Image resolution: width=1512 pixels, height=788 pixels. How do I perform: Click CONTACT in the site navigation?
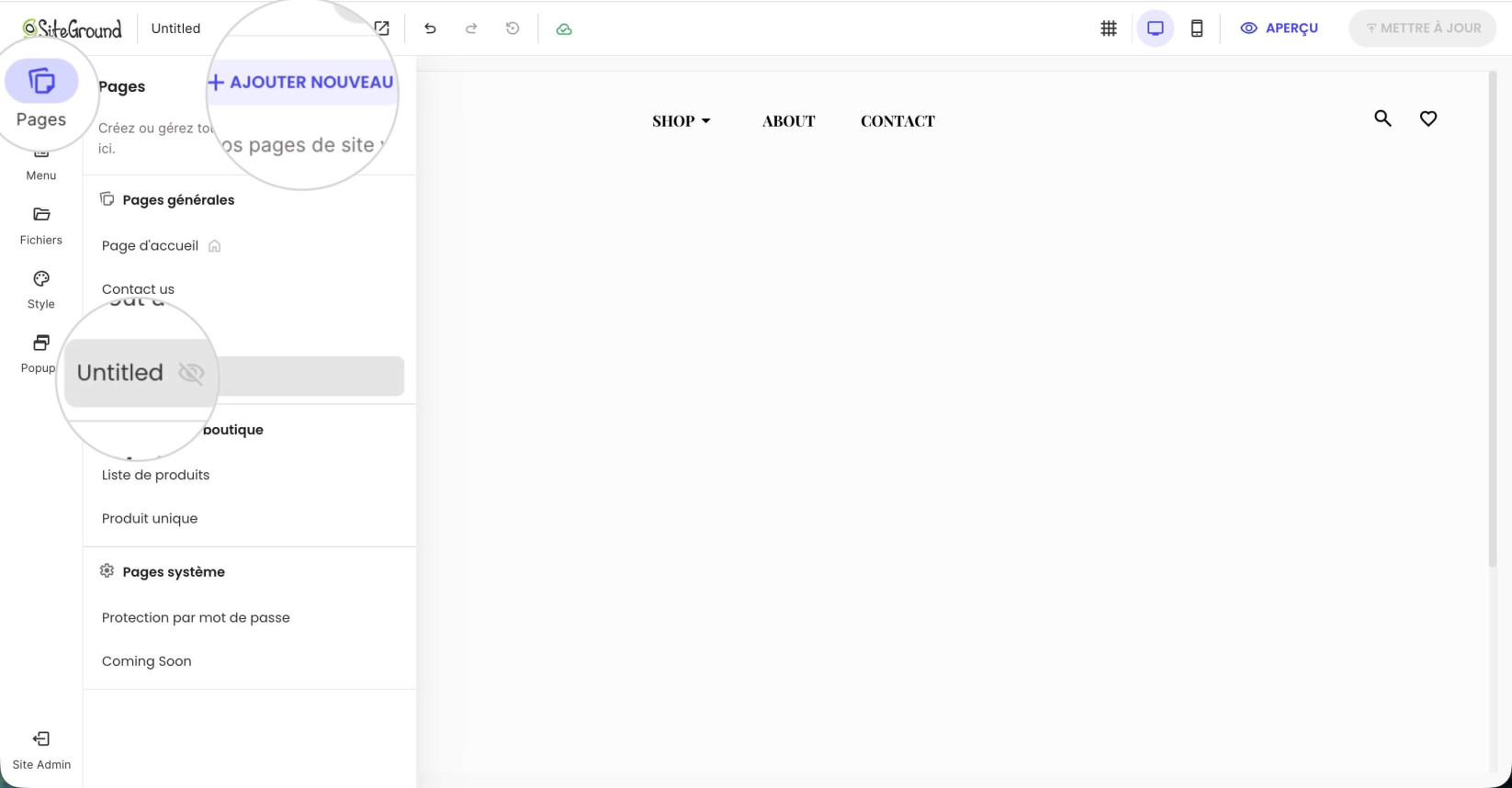pos(897,120)
